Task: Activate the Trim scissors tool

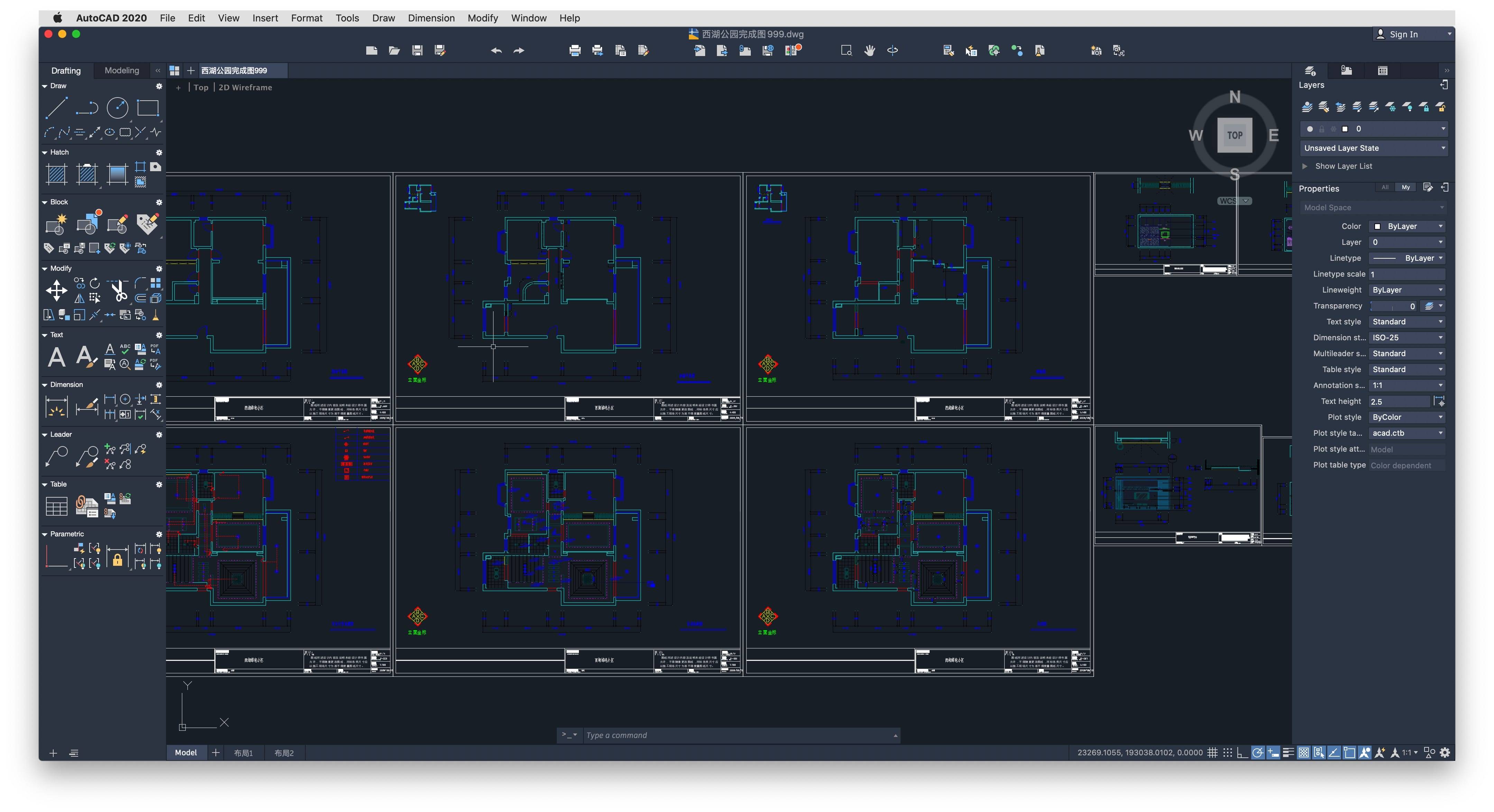Action: point(119,290)
